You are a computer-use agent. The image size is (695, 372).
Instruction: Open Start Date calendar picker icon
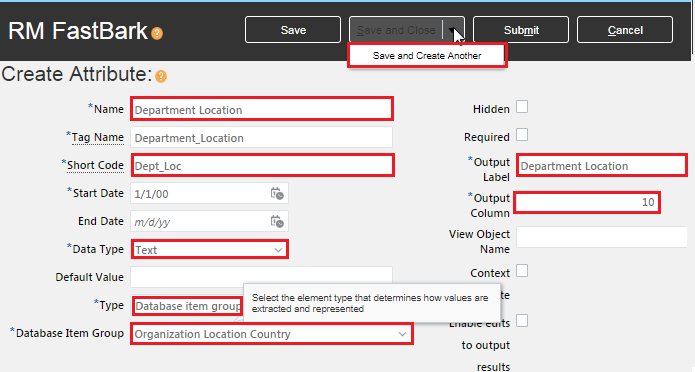[x=277, y=194]
